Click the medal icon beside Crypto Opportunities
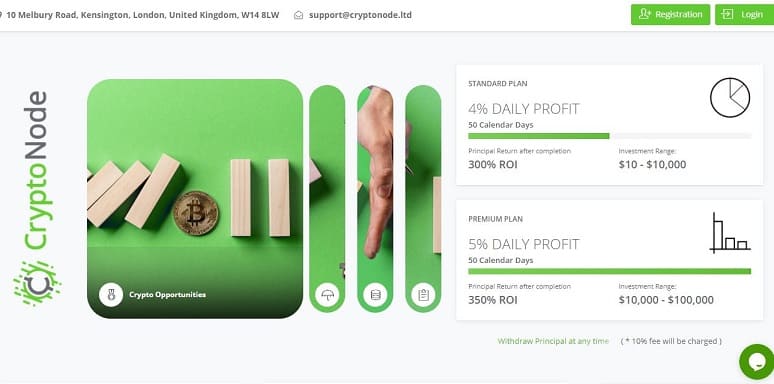Image resolution: width=774 pixels, height=384 pixels. pyautogui.click(x=111, y=295)
